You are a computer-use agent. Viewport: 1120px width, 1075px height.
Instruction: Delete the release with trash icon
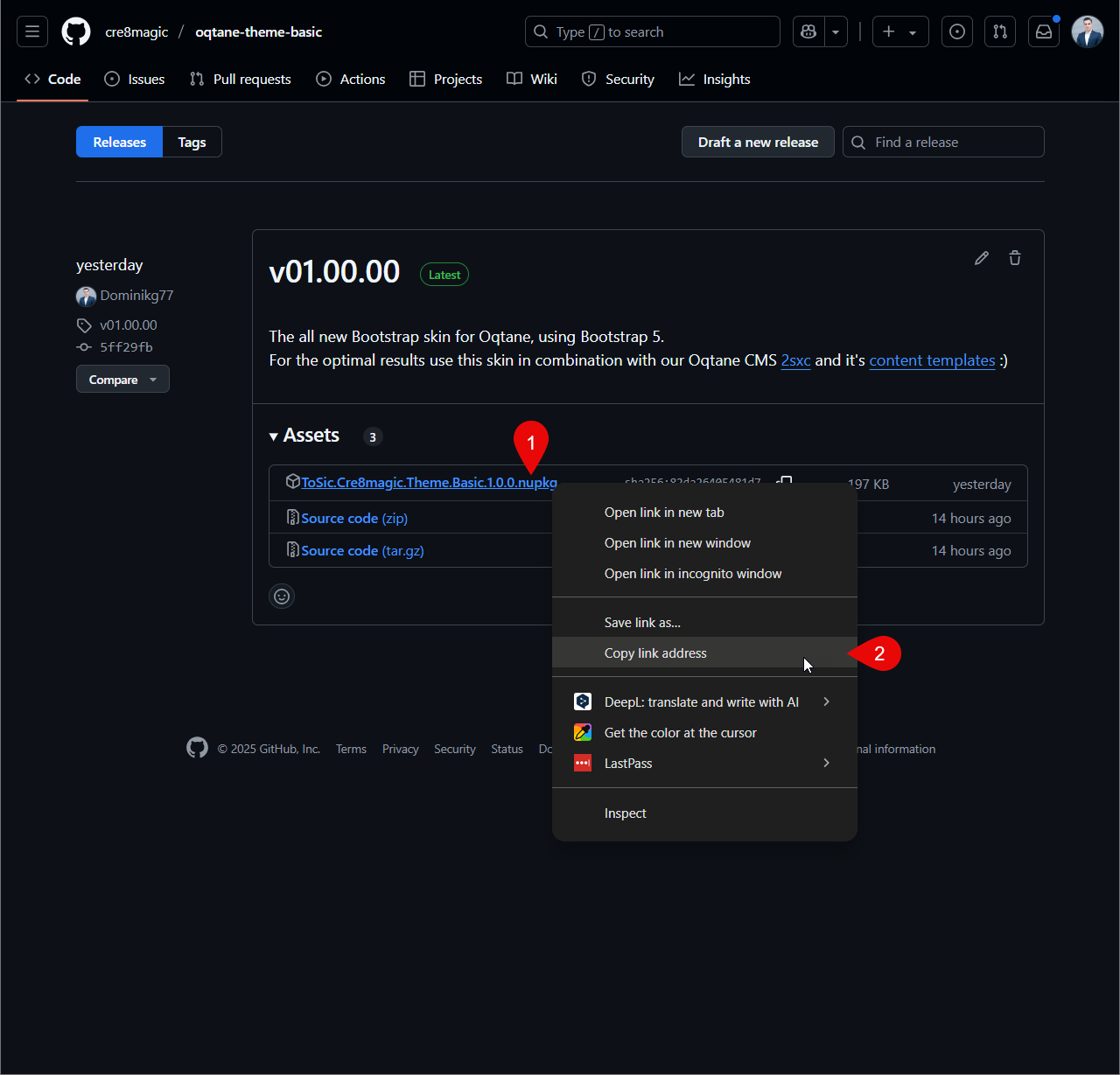point(1015,258)
